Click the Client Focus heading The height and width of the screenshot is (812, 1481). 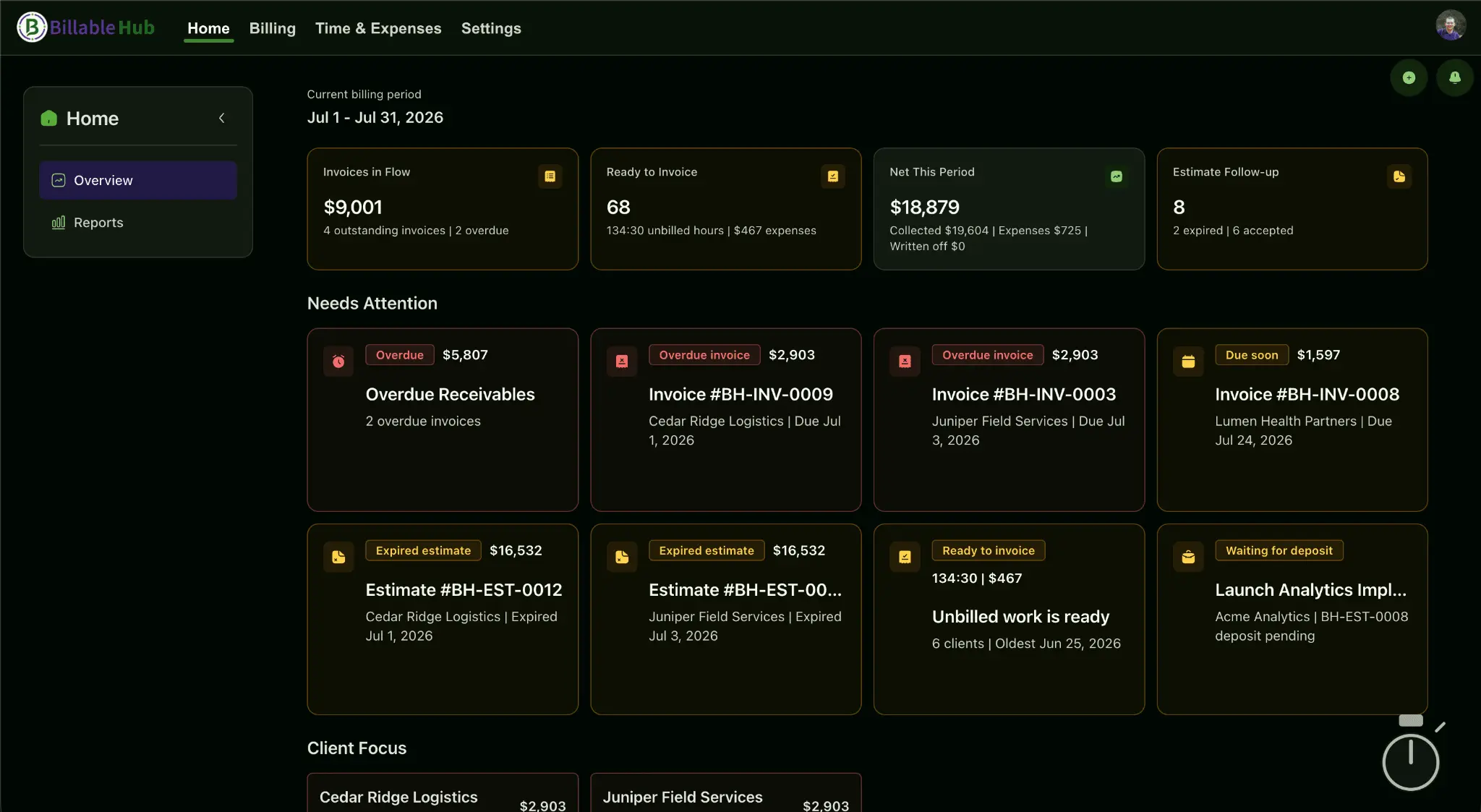click(x=357, y=748)
